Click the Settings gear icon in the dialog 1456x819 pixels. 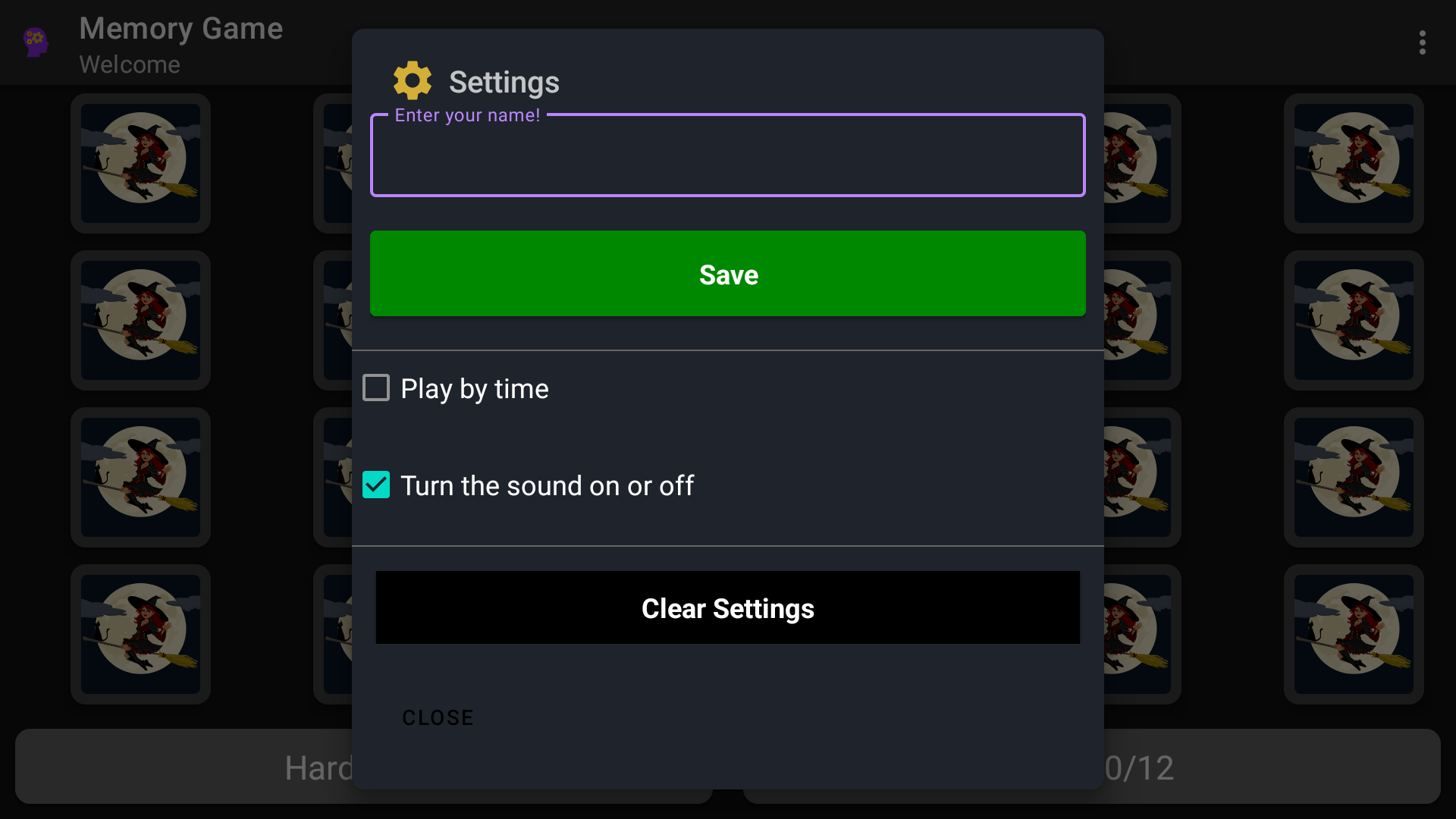pos(412,80)
